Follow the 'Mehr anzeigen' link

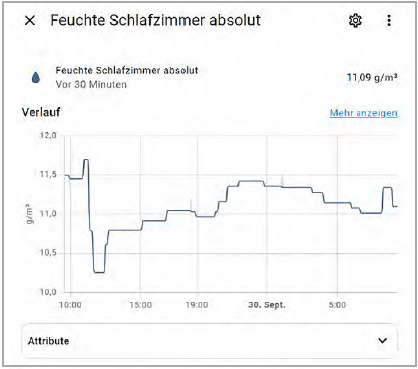pos(364,113)
